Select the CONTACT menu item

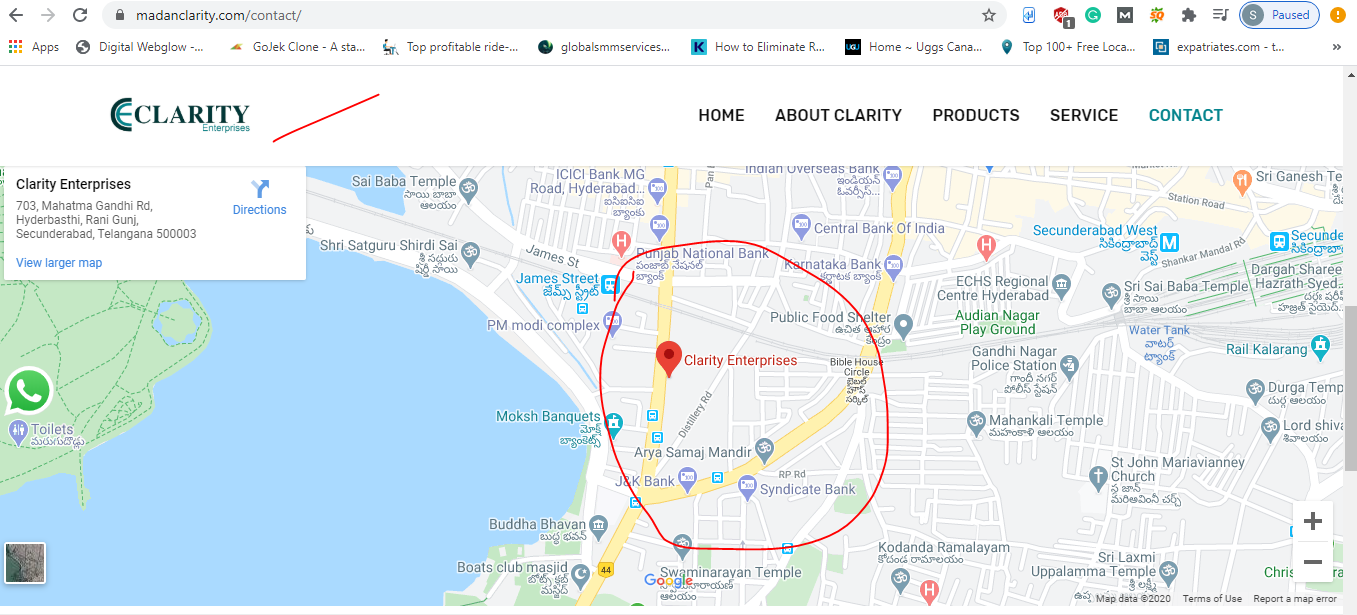(x=1186, y=115)
